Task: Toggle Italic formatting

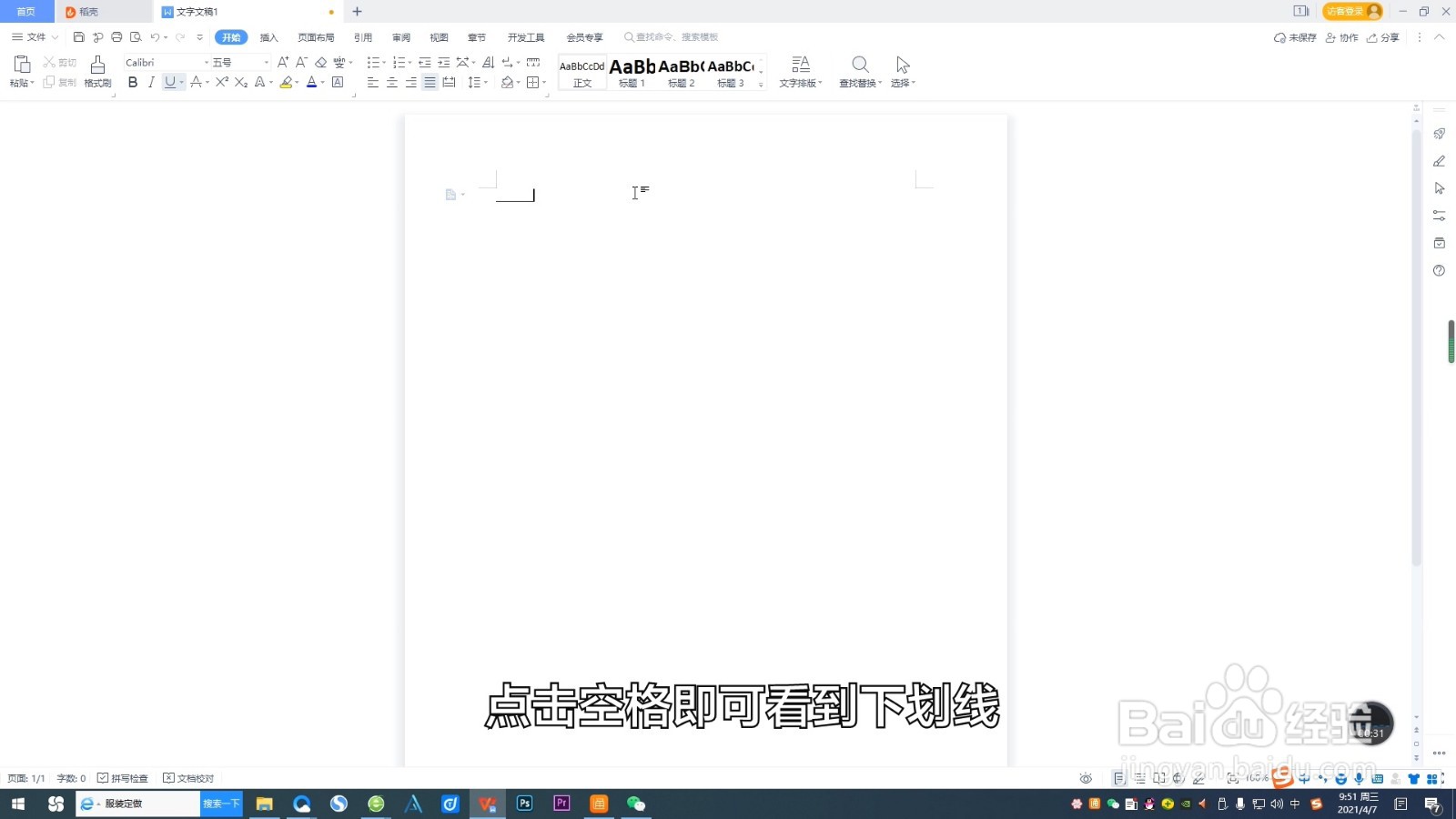Action: pos(151,82)
